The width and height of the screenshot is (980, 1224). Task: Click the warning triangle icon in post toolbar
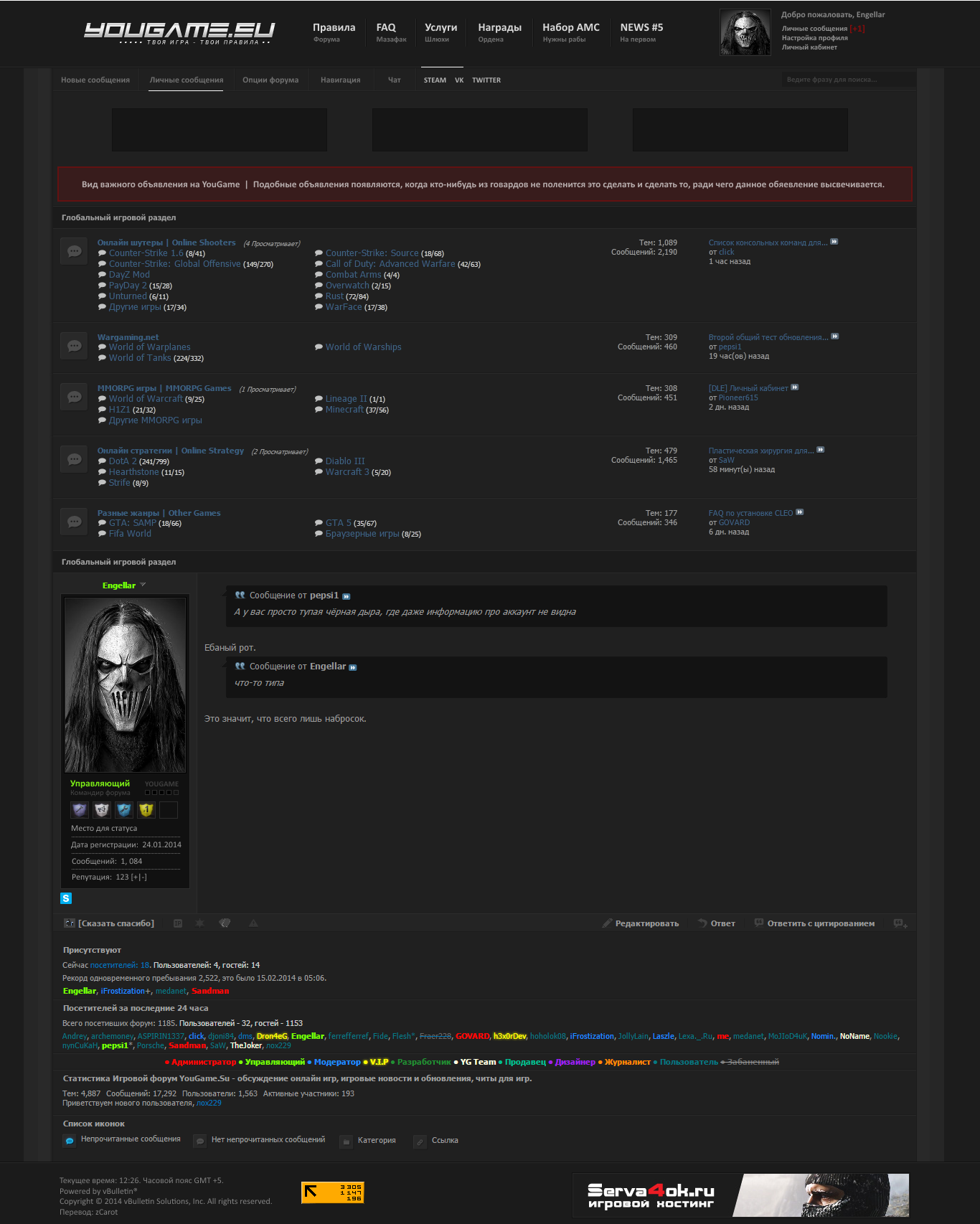pyautogui.click(x=253, y=923)
